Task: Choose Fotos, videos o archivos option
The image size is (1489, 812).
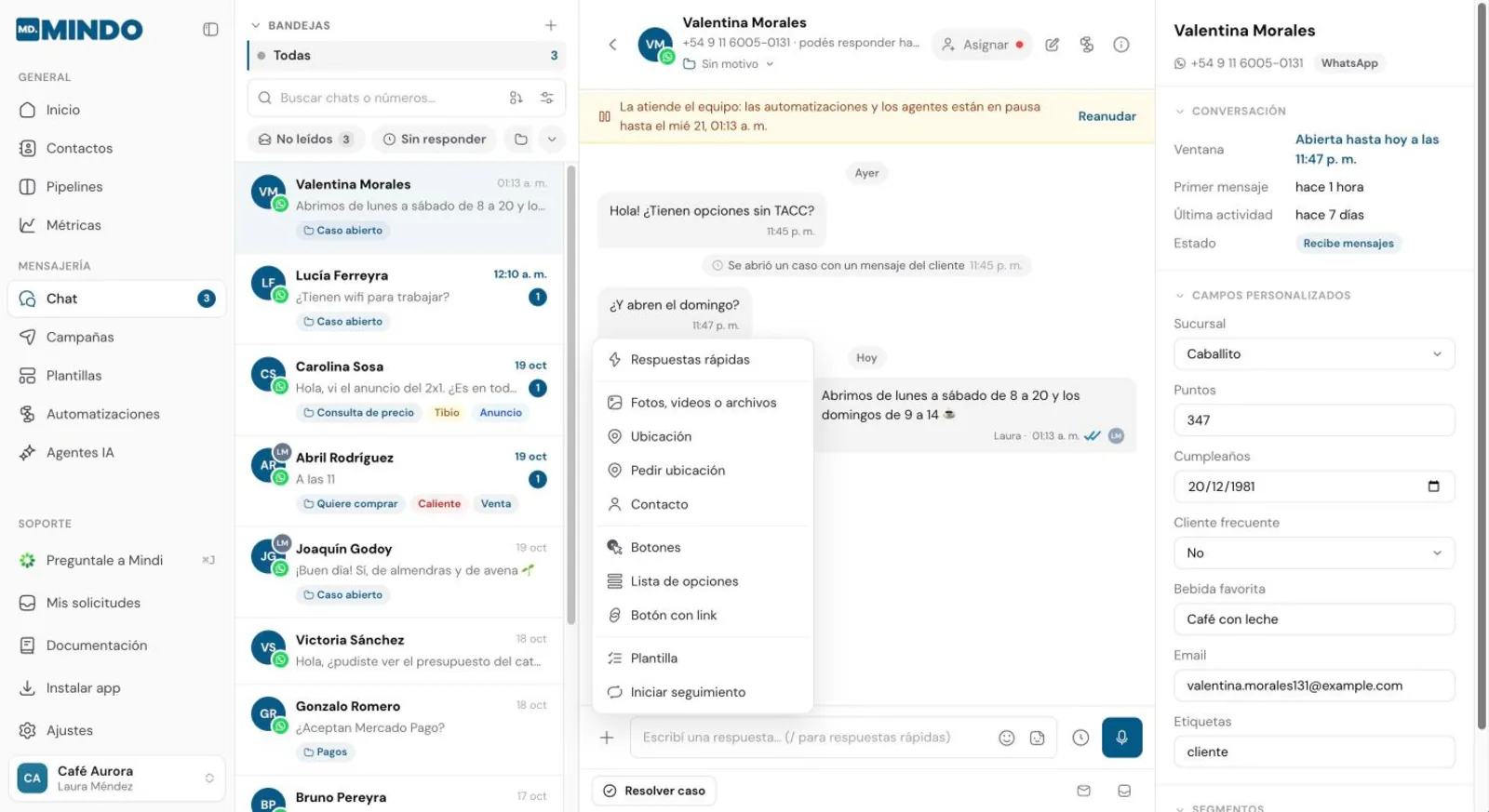Action: (703, 403)
